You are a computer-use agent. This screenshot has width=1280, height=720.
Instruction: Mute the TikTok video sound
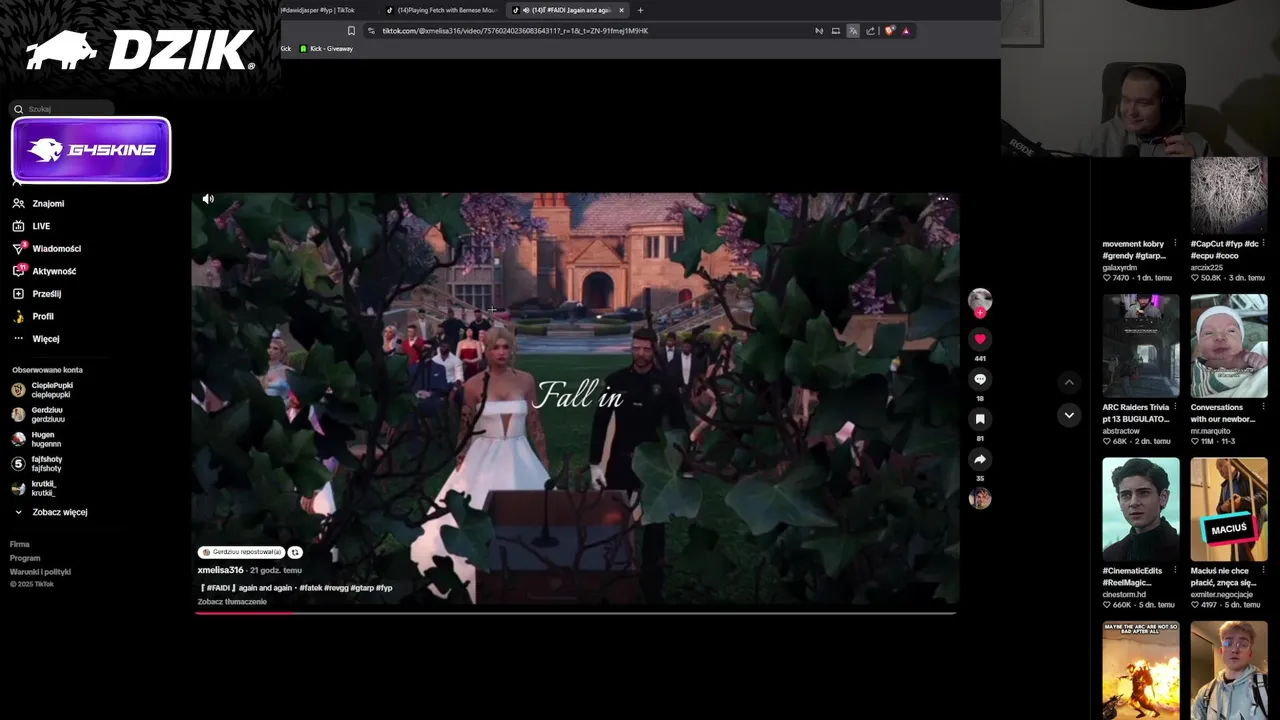click(x=208, y=199)
